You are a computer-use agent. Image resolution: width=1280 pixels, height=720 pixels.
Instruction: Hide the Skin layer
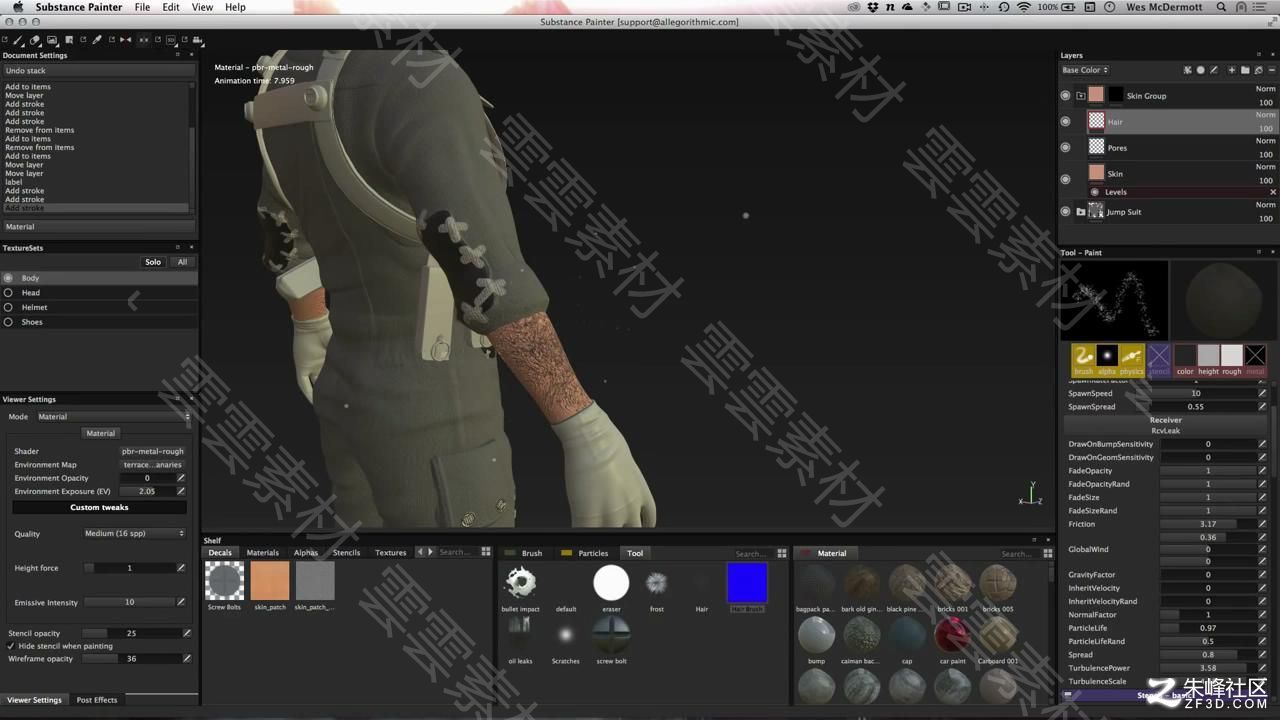1065,178
